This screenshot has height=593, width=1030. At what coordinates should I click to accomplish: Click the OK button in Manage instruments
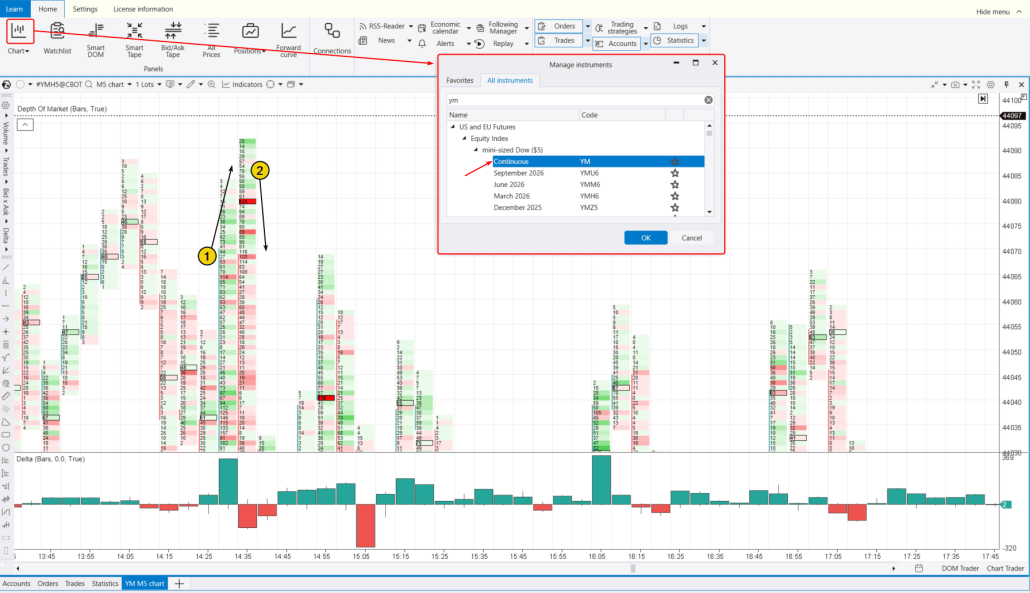[x=645, y=237]
